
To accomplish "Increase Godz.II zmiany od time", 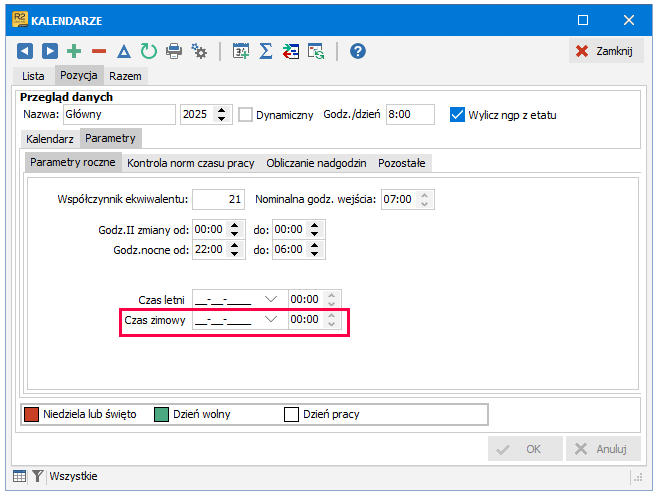I will [235, 225].
